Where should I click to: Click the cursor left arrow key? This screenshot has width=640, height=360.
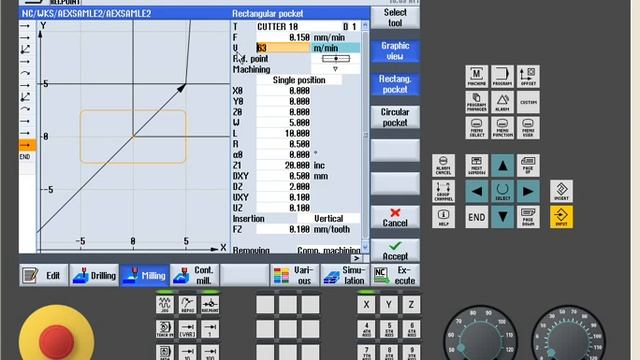tap(476, 191)
